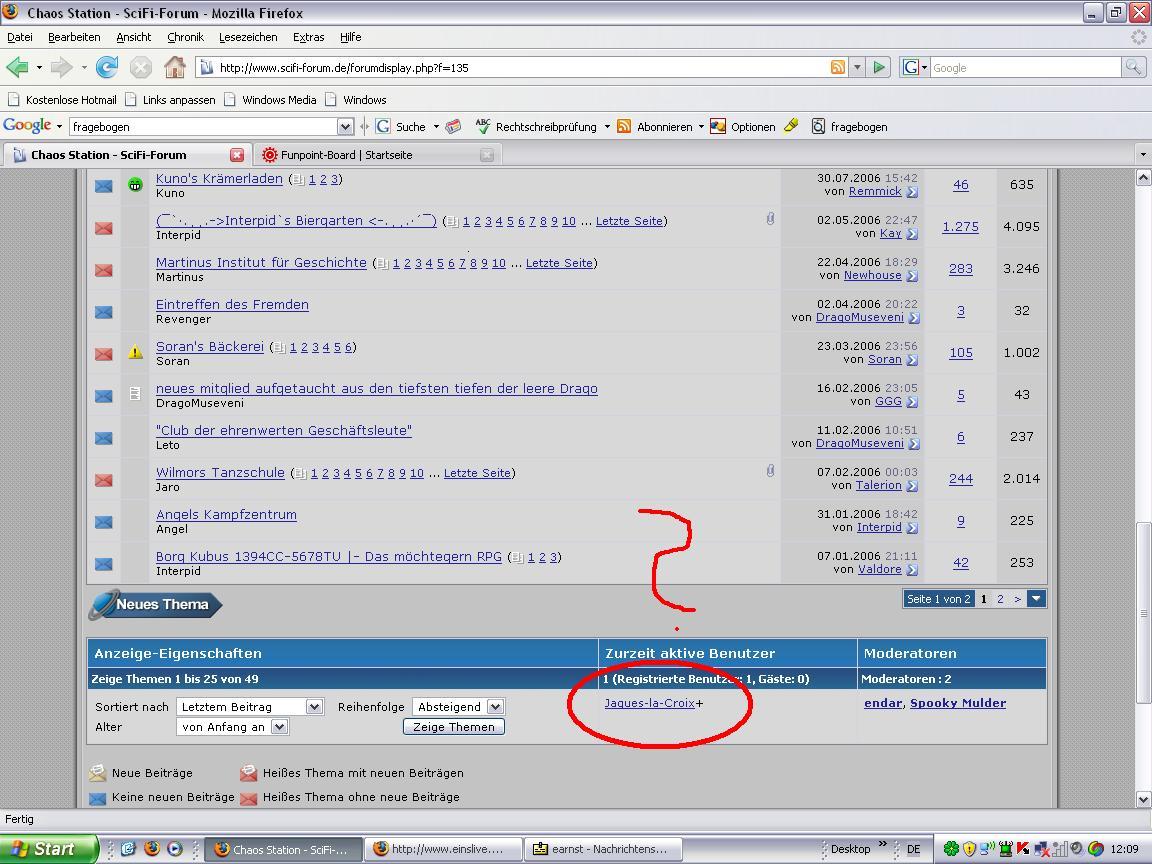
Task: Close the Chaos Station tab
Action: 237,155
